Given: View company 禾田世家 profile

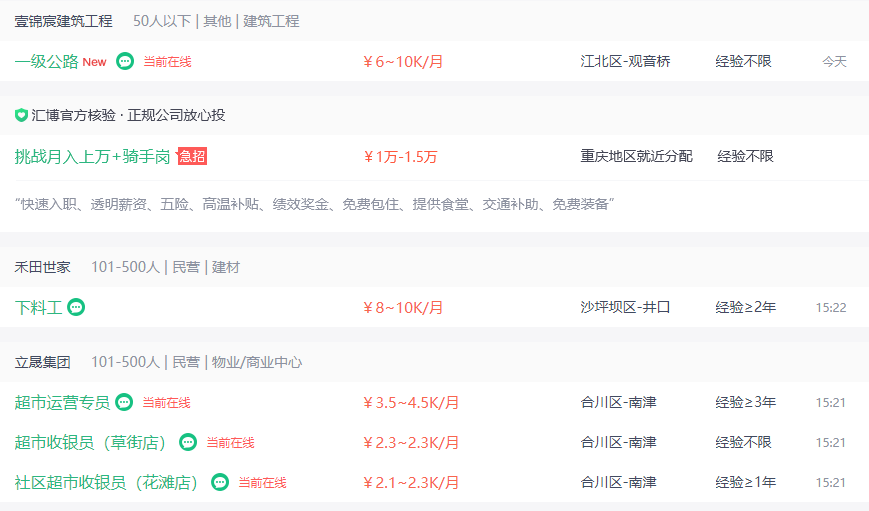Looking at the screenshot, I should point(43,267).
